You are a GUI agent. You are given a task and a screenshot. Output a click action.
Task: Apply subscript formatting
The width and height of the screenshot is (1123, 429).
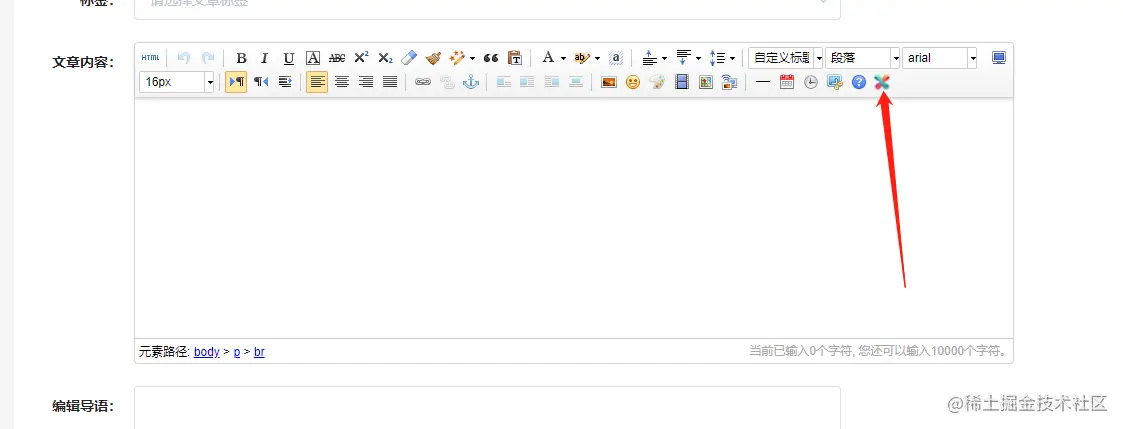385,58
